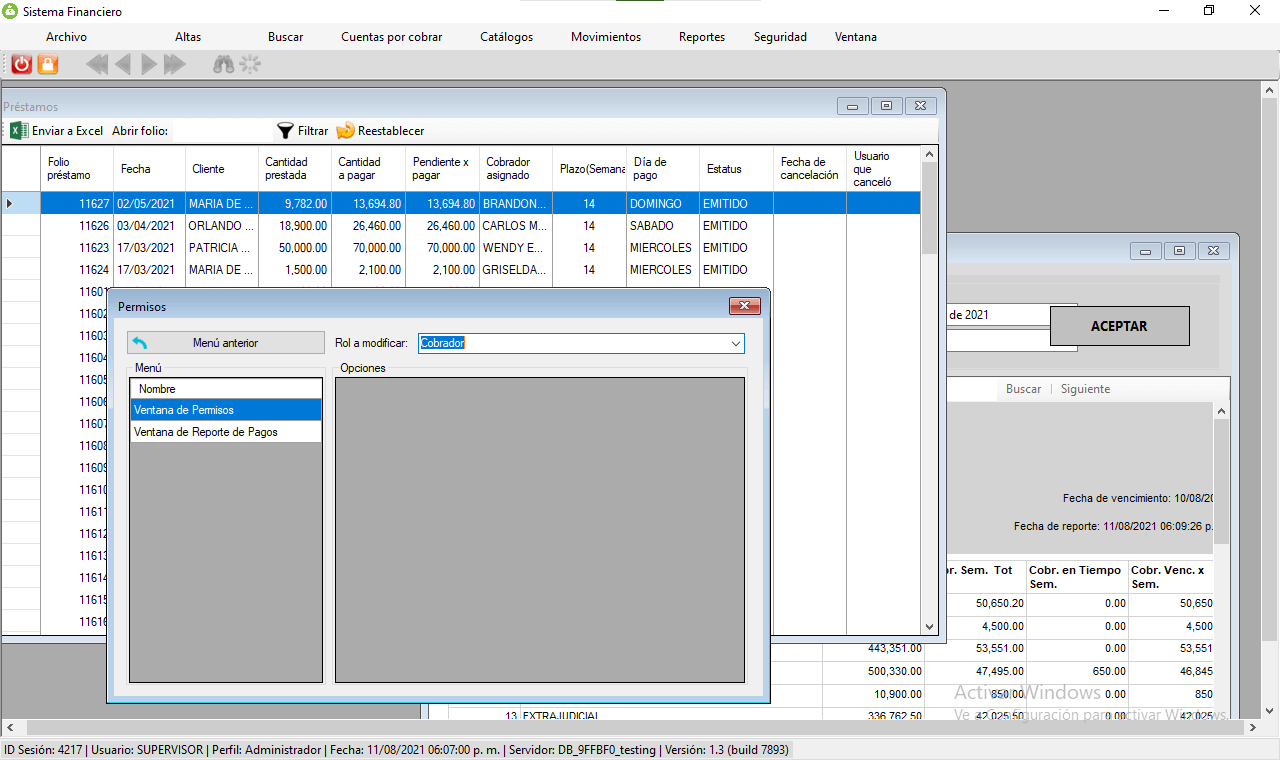The image size is (1280, 760).
Task: Open the Catálogos menu
Action: click(x=506, y=37)
